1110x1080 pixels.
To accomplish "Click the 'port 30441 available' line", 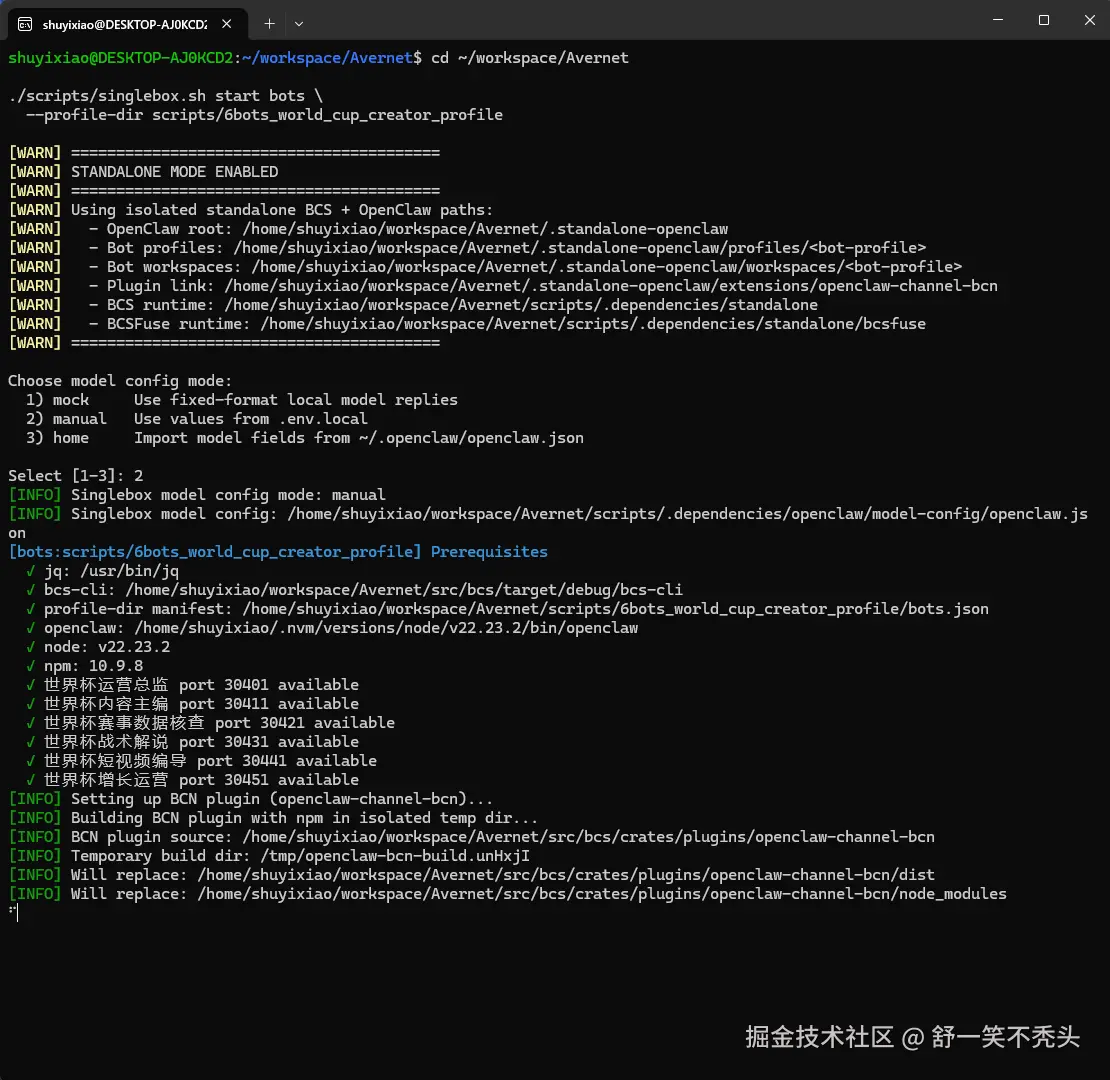I will [x=201, y=762].
